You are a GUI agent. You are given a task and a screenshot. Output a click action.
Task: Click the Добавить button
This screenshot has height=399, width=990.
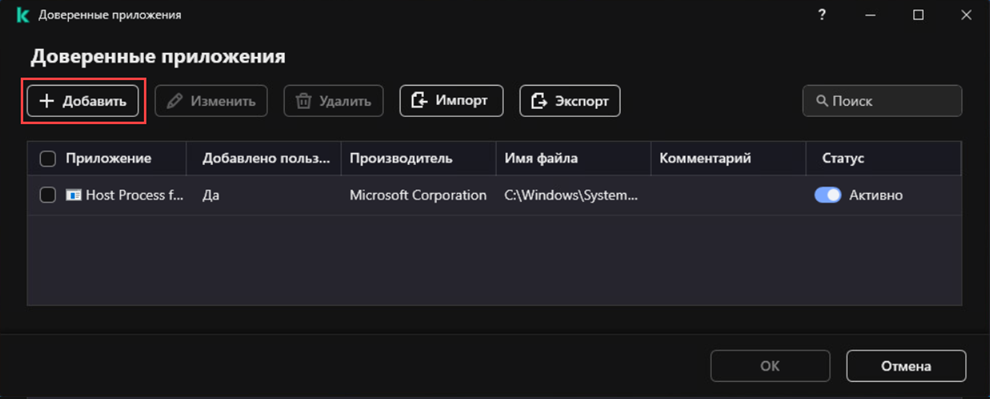click(83, 101)
